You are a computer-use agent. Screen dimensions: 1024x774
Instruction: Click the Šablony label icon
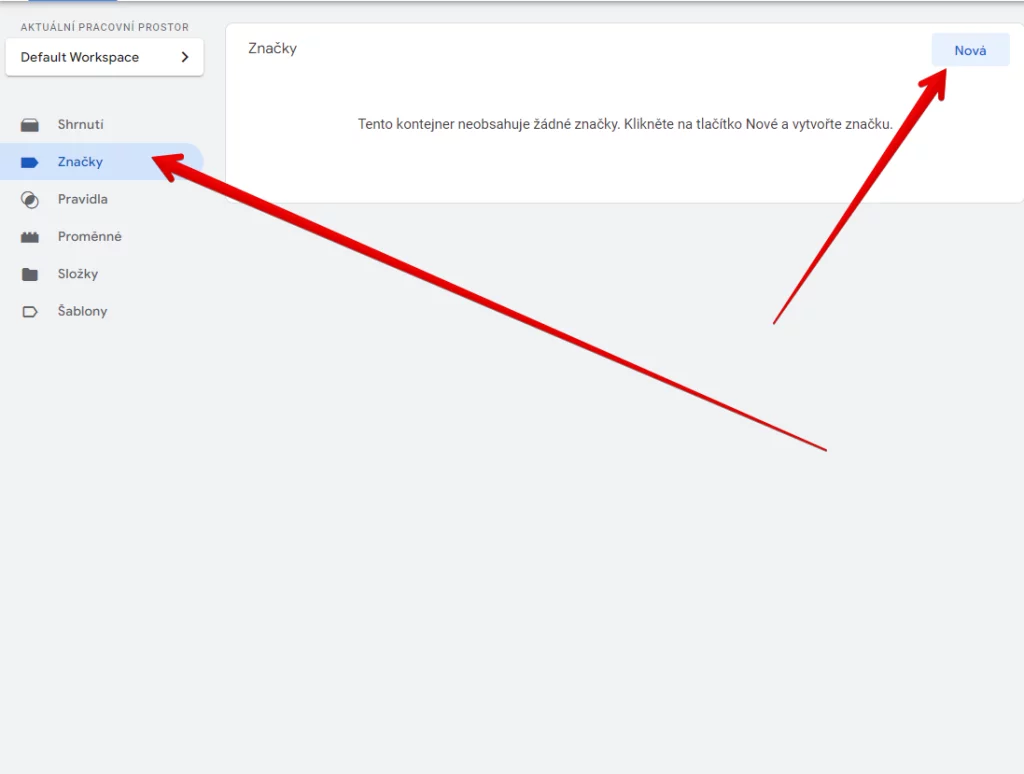pyautogui.click(x=29, y=312)
